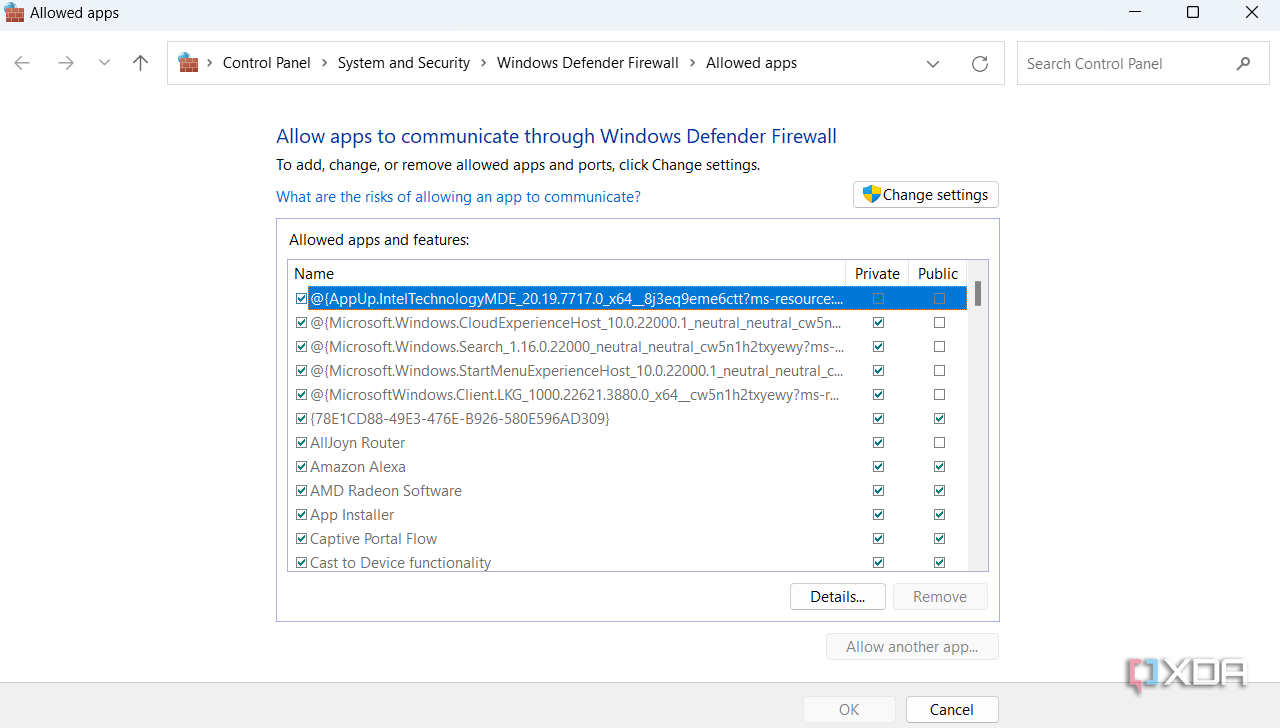
Task: Toggle AMD Radeon Software Public checkbox
Action: pyautogui.click(x=939, y=491)
